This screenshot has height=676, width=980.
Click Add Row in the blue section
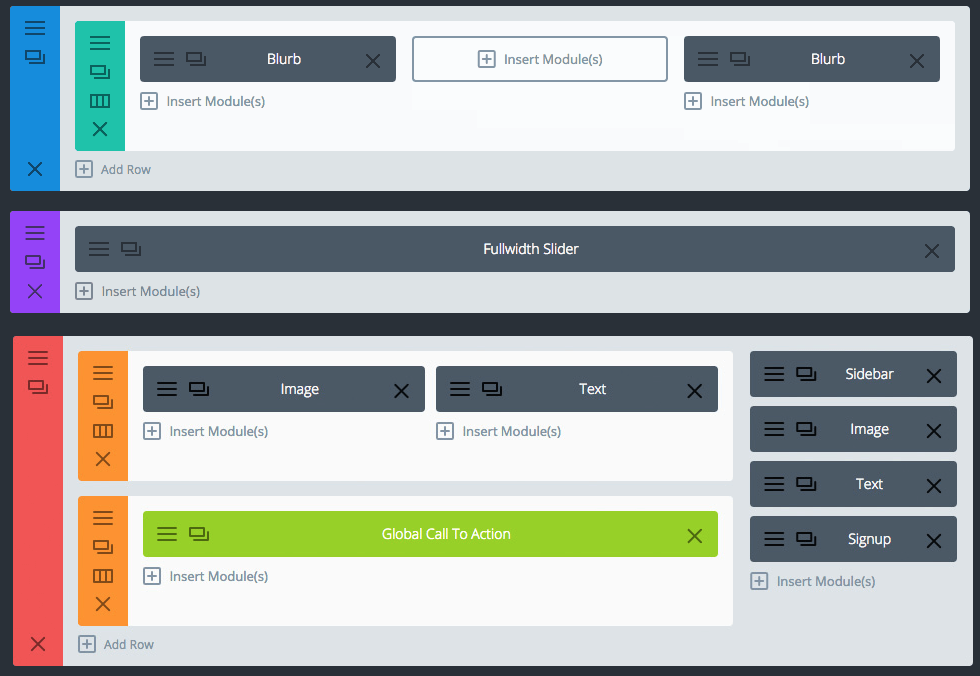click(113, 169)
